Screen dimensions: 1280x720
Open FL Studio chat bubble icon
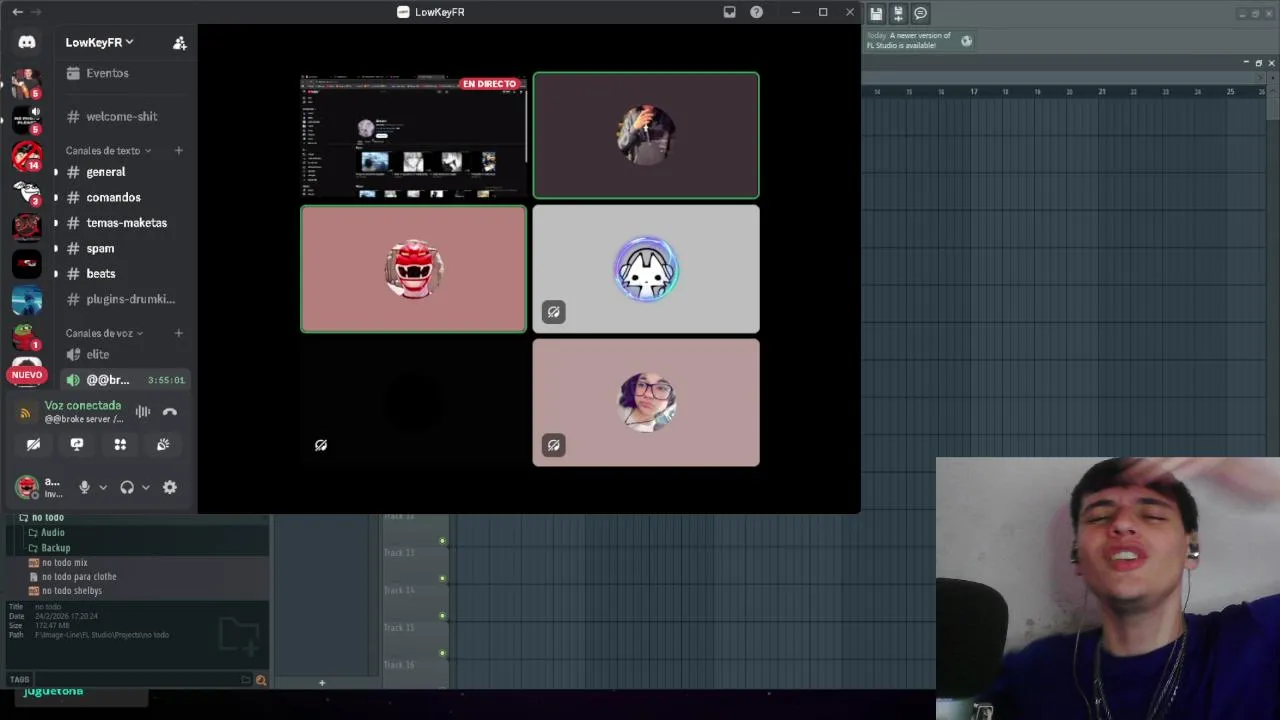pos(921,13)
